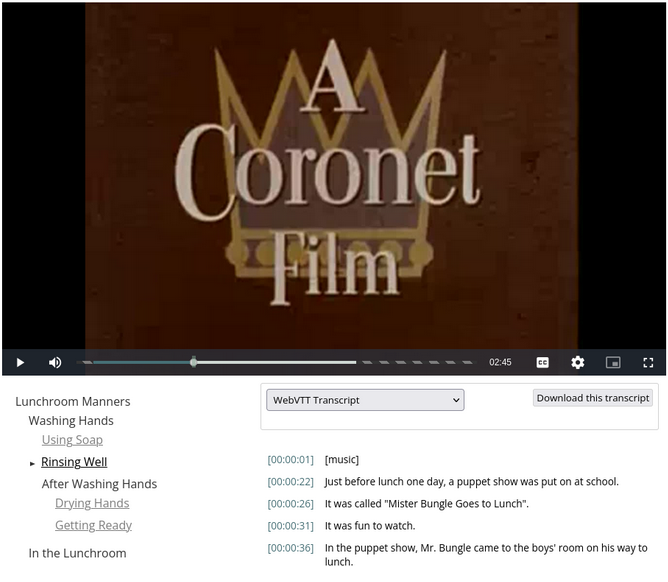This screenshot has width=668, height=582.
Task: Mute the volume speaker icon
Action: tap(55, 362)
